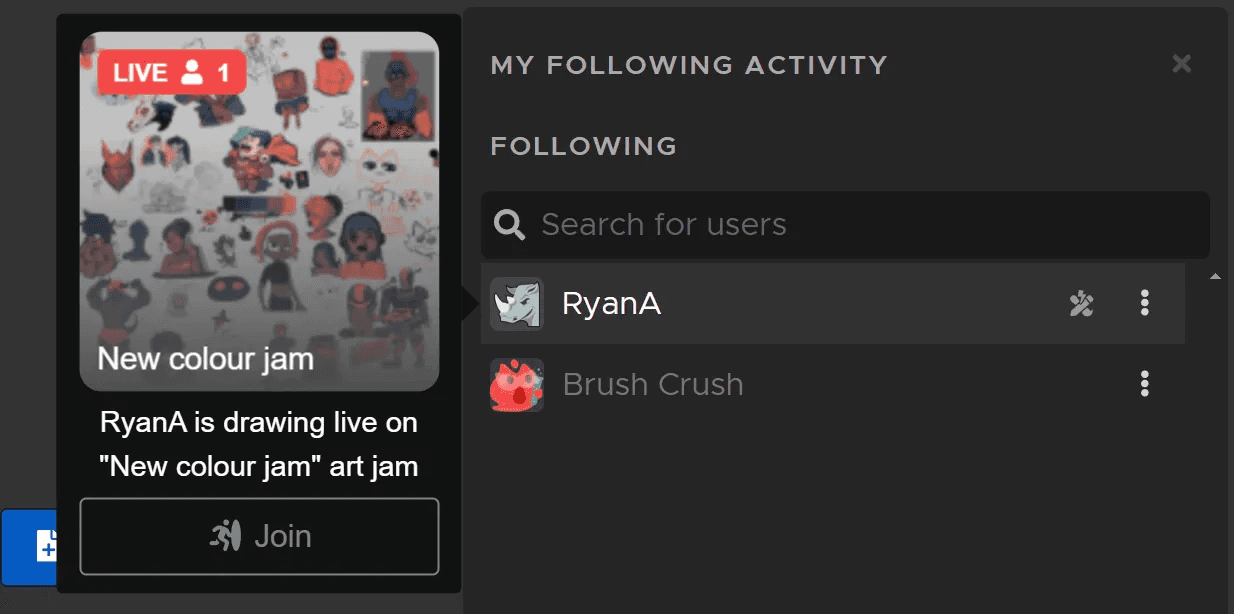Click the Join button for the art jam

tap(259, 536)
